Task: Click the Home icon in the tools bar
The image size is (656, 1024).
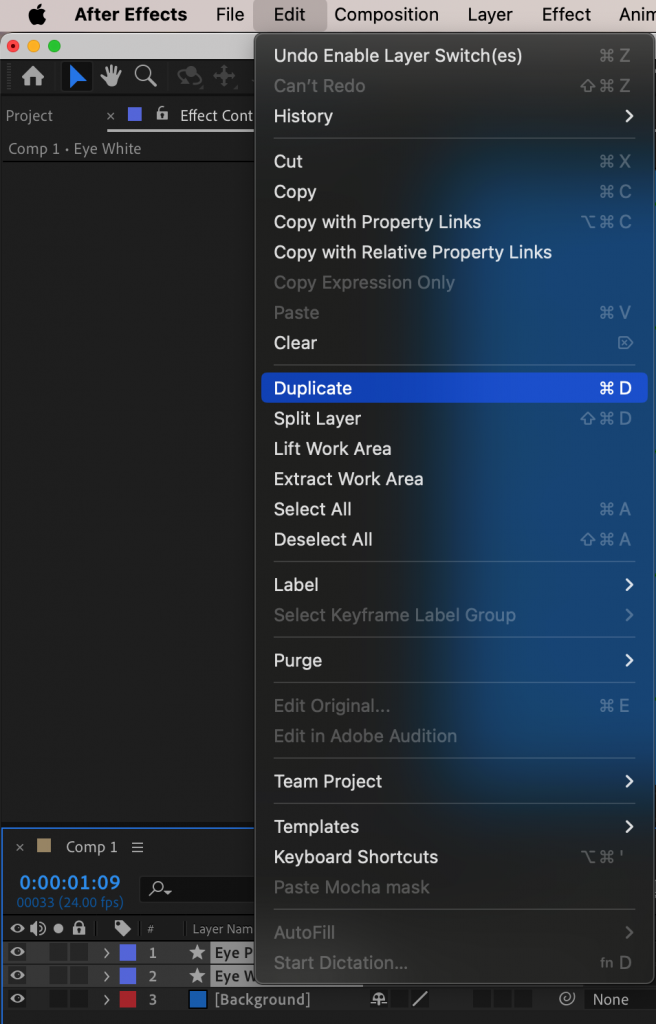Action: coord(33,75)
